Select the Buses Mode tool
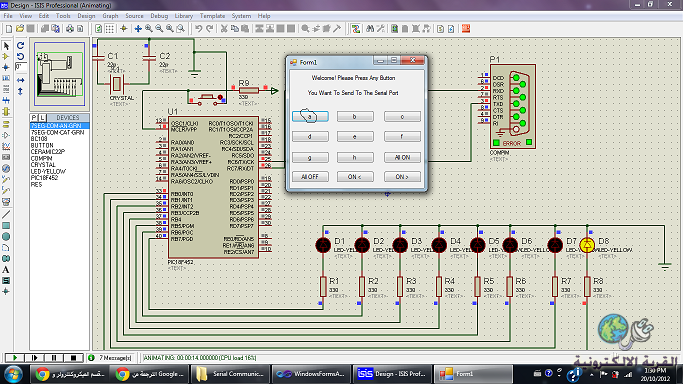Viewport: 683px width, 384px height. (6, 101)
